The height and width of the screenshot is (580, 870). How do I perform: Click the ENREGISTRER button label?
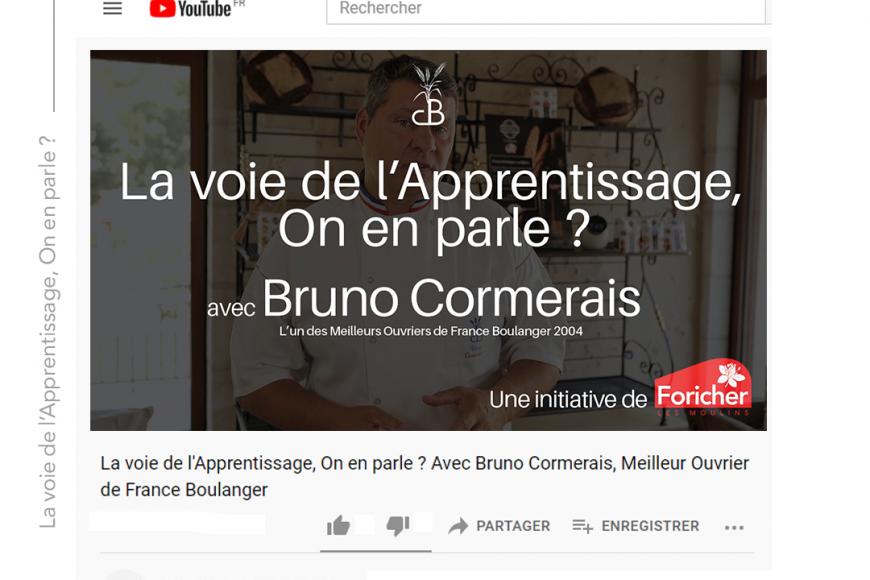[x=650, y=526]
